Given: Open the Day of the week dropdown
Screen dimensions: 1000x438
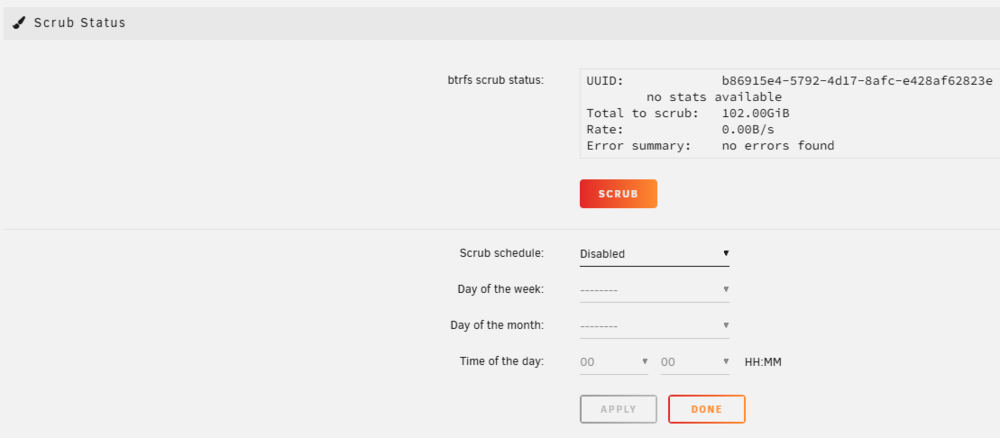Looking at the screenshot, I should click(x=654, y=290).
